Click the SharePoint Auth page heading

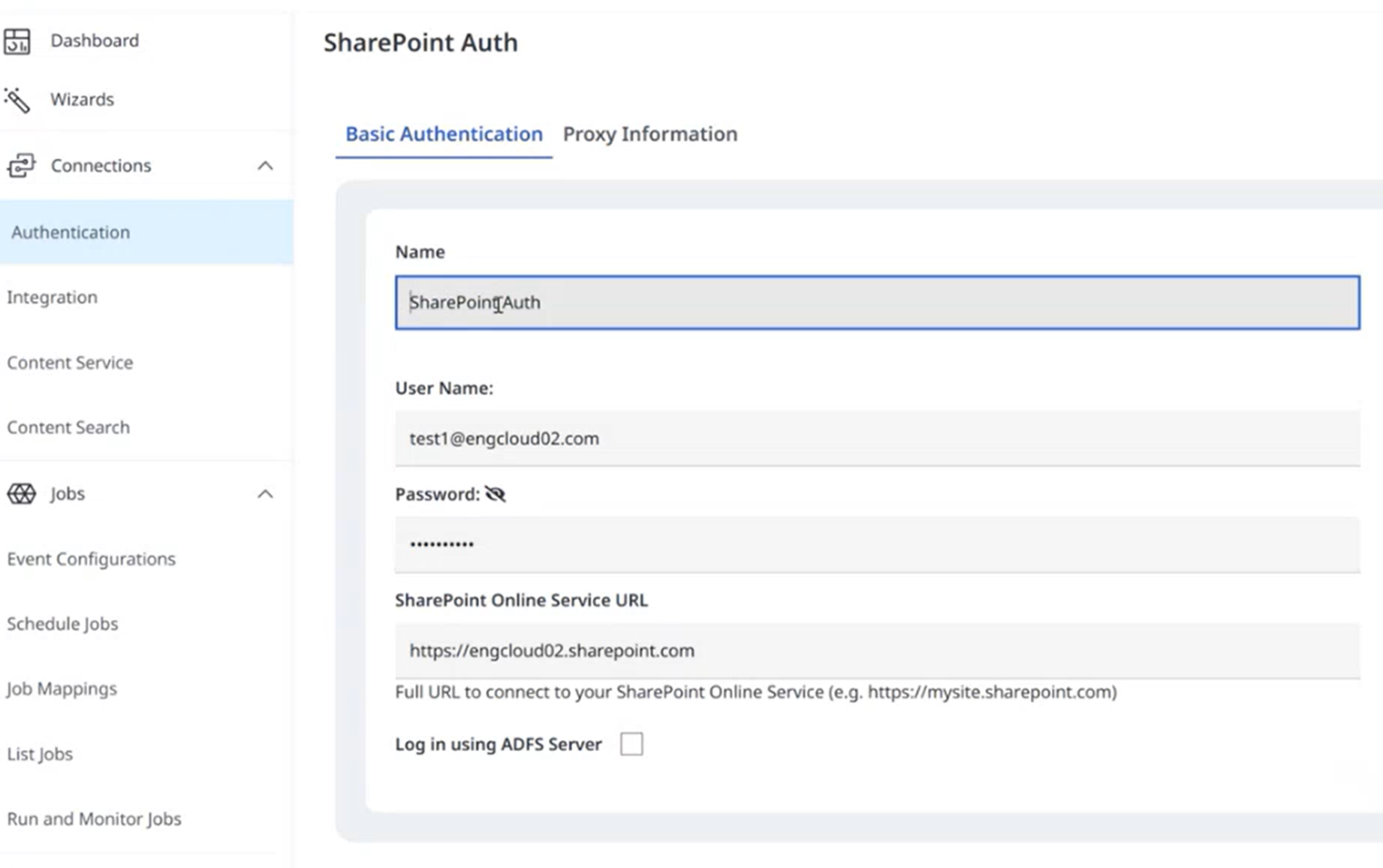point(420,42)
